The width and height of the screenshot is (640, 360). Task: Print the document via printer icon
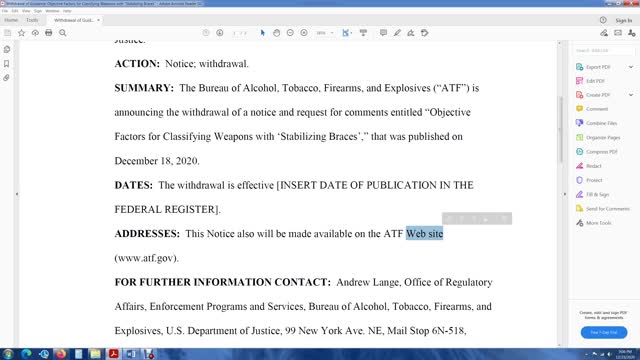(49, 33)
